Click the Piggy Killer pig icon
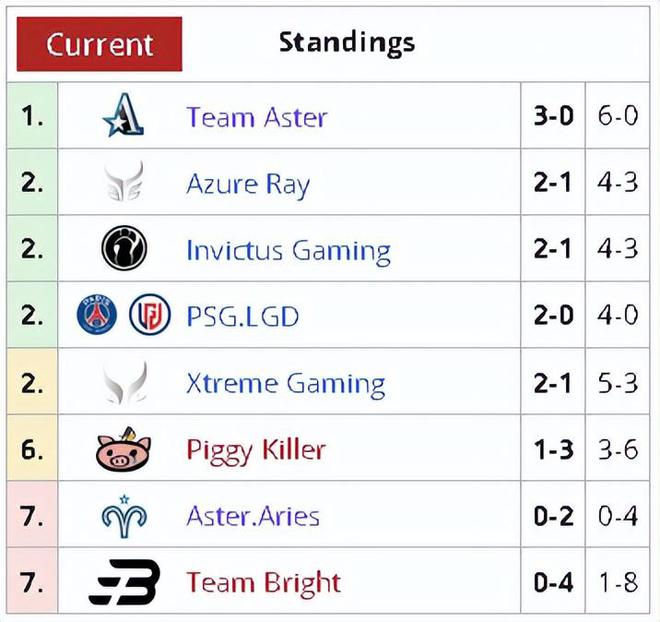Screen dimensions: 660x622 point(123,449)
